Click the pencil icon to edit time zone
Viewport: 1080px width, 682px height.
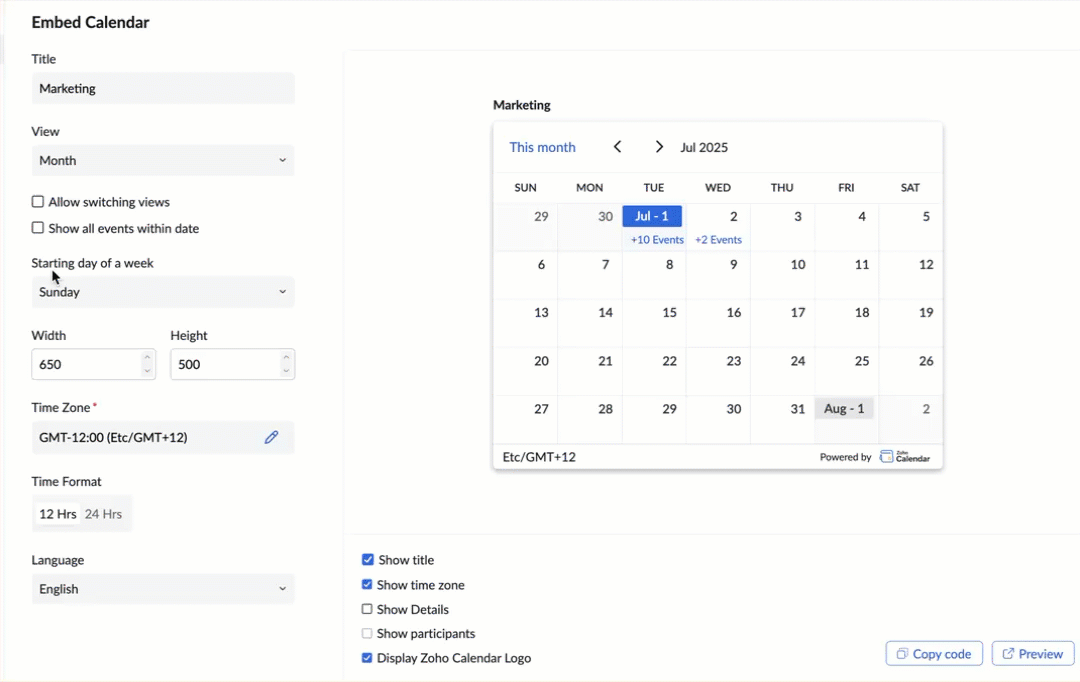(271, 437)
